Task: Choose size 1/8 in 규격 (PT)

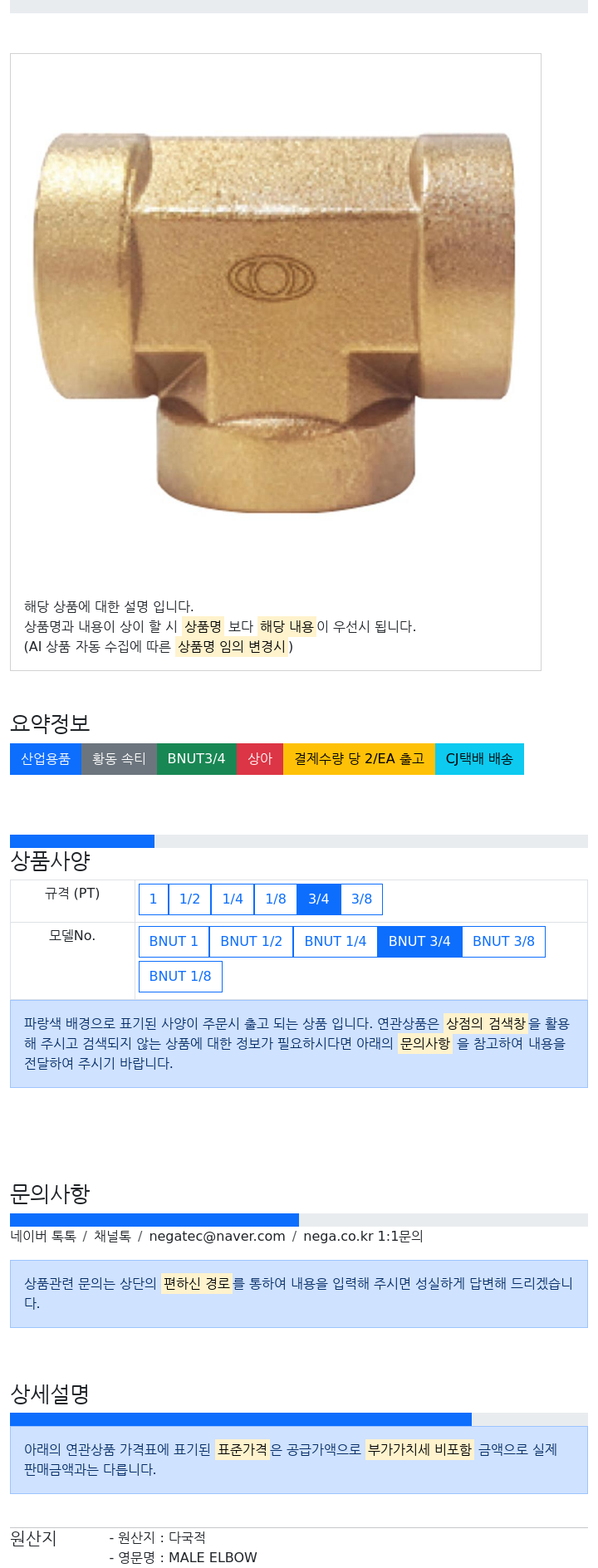Action: pos(276,899)
